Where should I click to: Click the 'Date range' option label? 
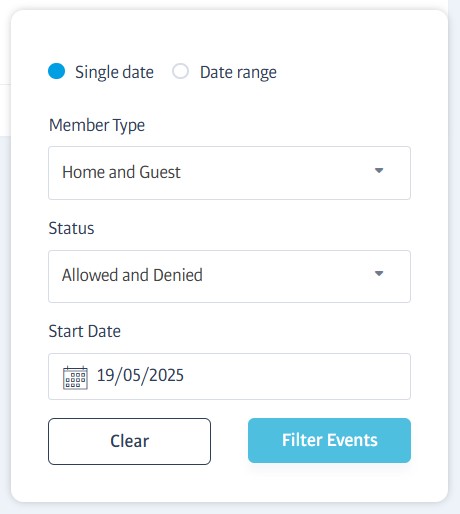(x=238, y=72)
